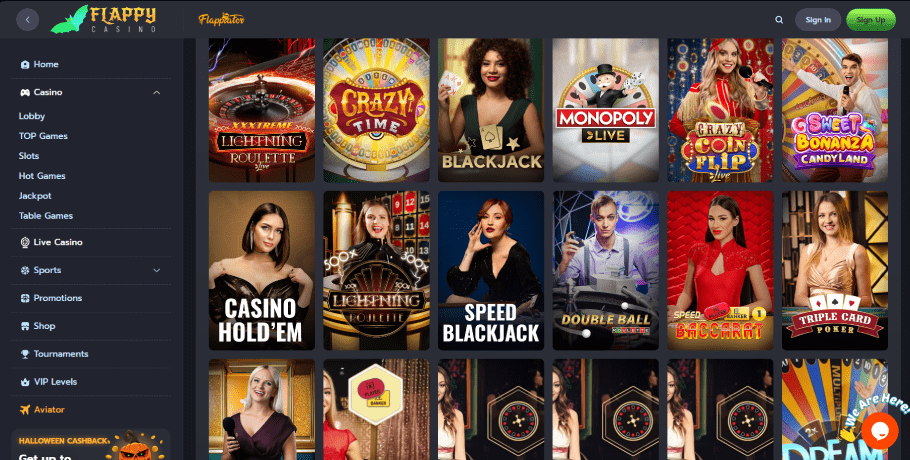Click the VIP Levels crown icon
Screen dimensions: 910x460
tap(25, 382)
